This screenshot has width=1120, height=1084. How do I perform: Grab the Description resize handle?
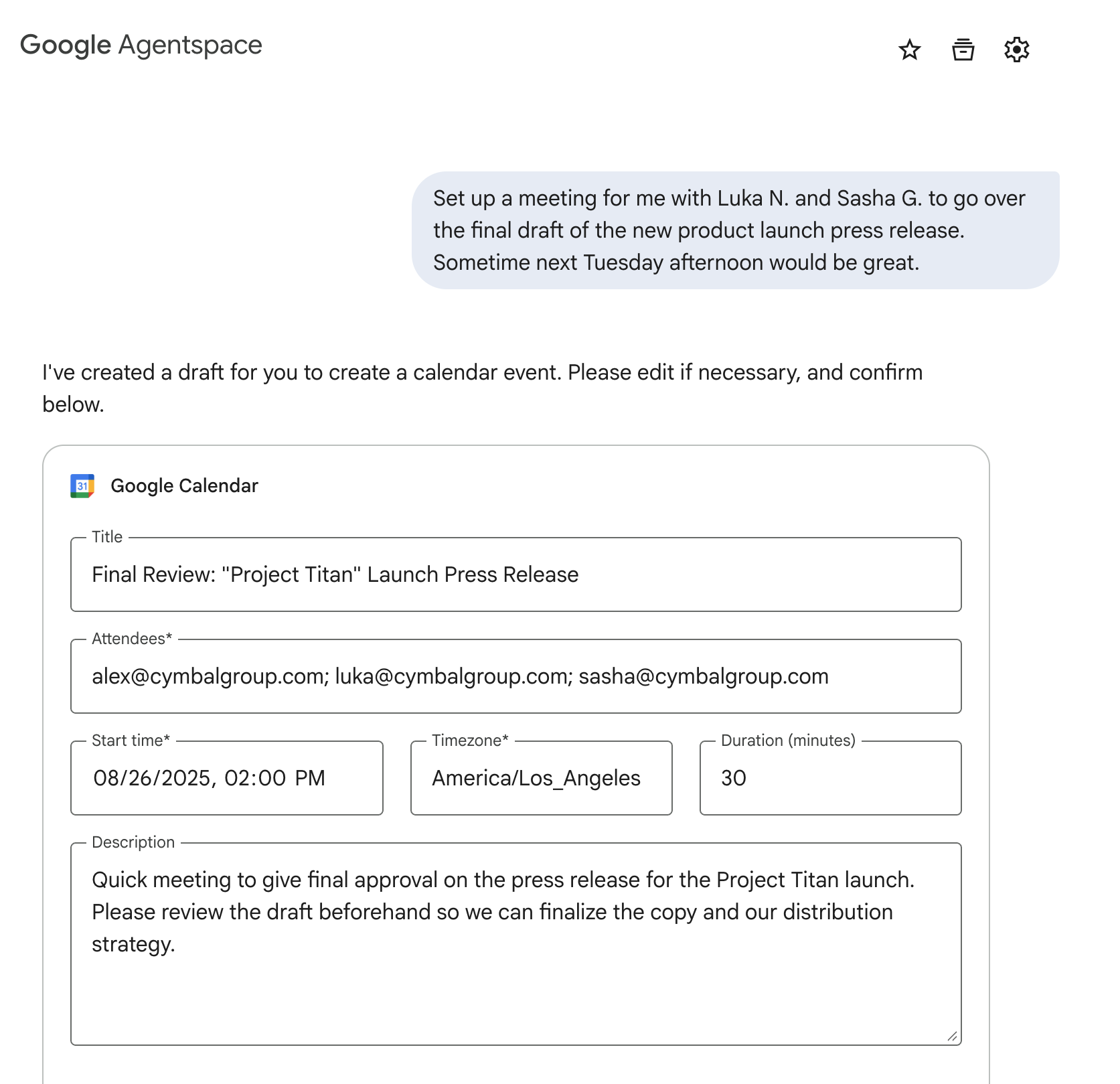click(952, 1036)
